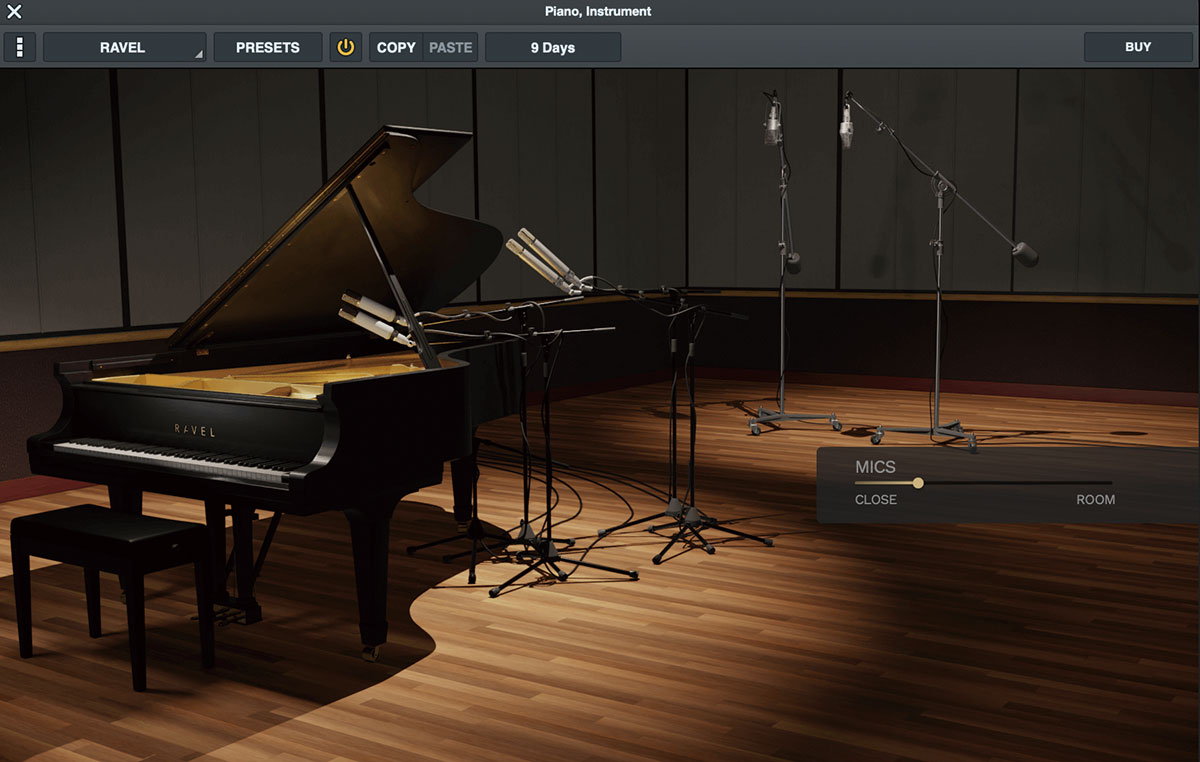1200x762 pixels.
Task: Paste the copied settings
Action: (451, 47)
